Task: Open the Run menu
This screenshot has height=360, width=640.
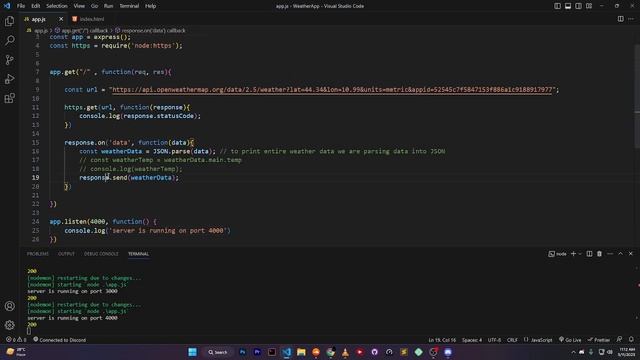Action: (x=108, y=6)
